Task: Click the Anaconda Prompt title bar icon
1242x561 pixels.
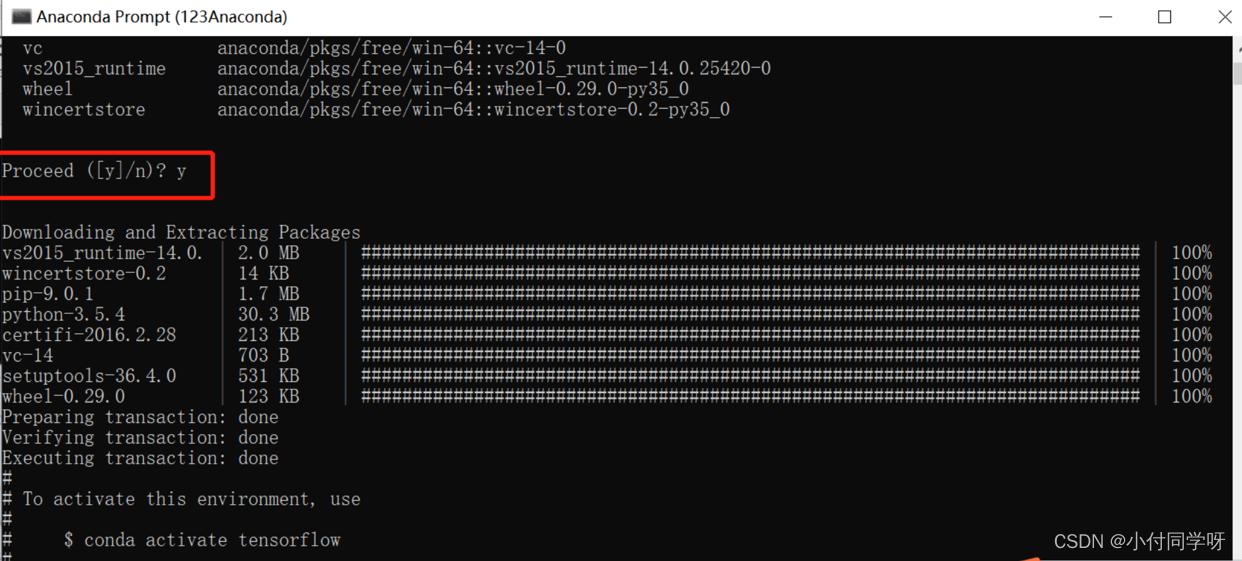Action: pos(21,17)
